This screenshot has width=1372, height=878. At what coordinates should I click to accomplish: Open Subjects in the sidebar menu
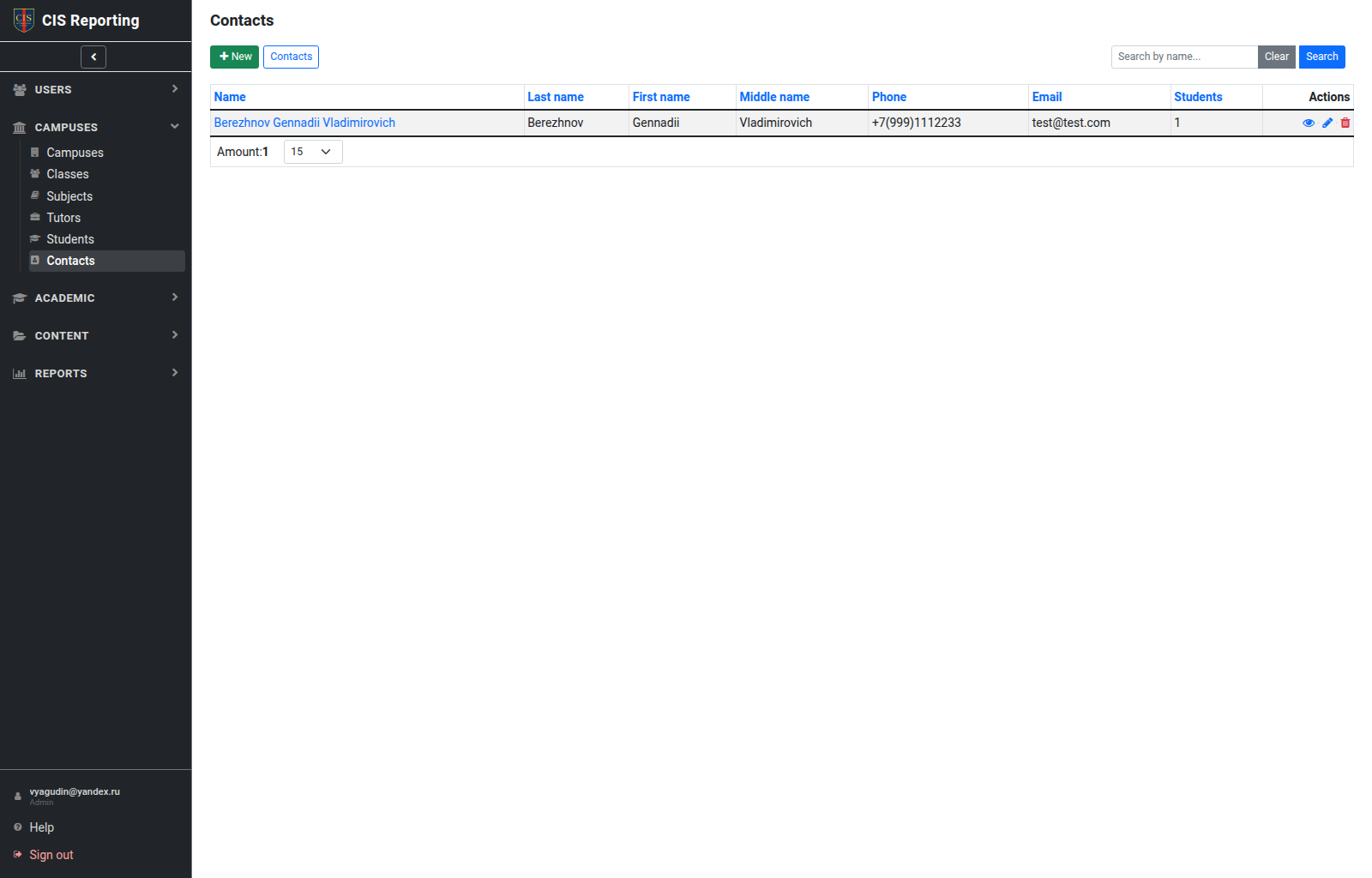pyautogui.click(x=106, y=196)
